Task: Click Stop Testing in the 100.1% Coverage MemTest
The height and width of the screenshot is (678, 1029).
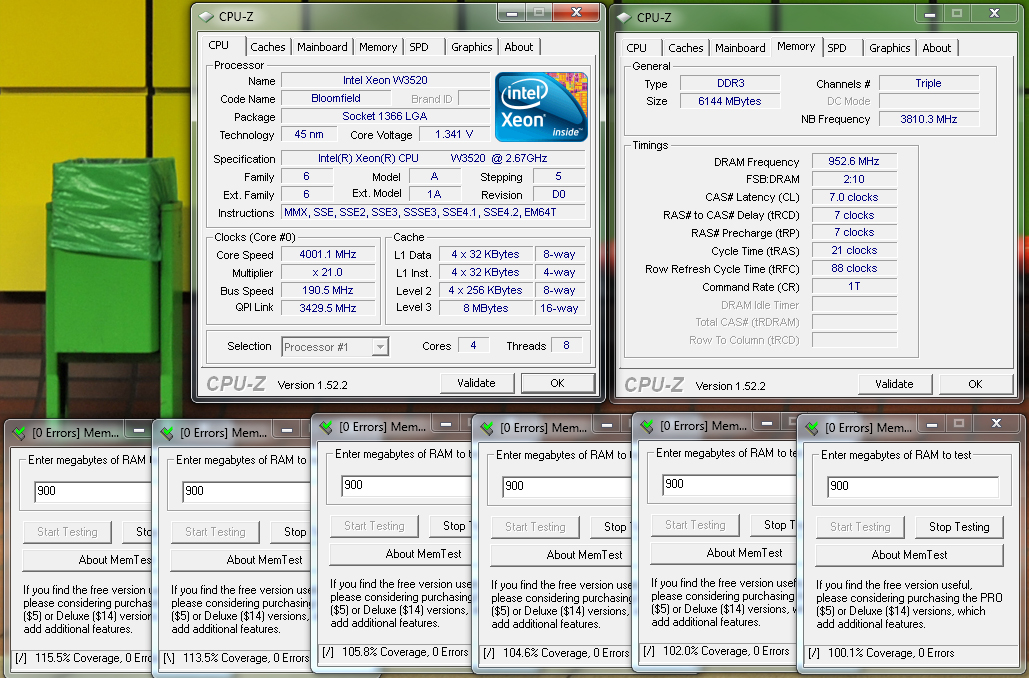Action: [x=959, y=527]
